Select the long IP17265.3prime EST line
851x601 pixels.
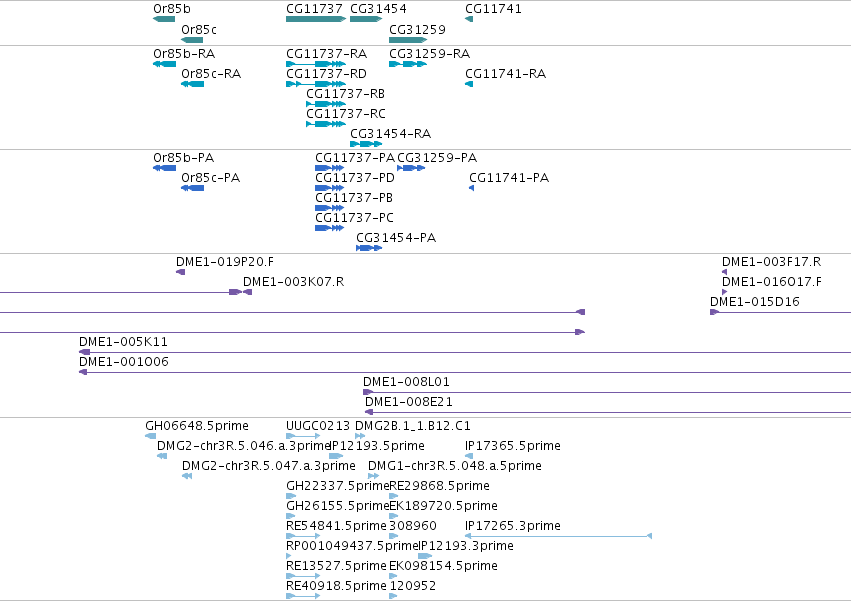[558, 536]
